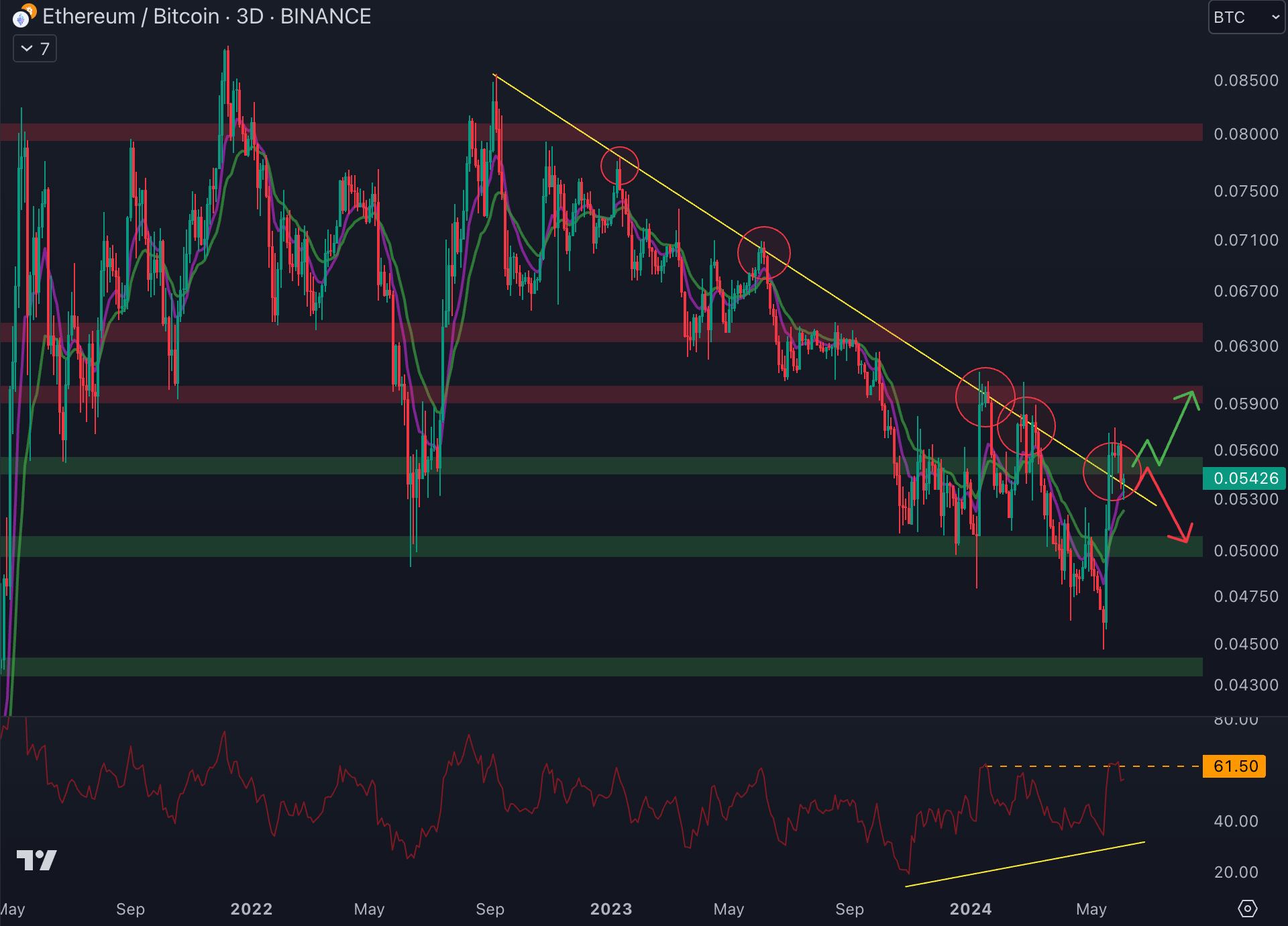This screenshot has height=926, width=1288.
Task: Click the current price label 0.05426
Action: [x=1245, y=478]
